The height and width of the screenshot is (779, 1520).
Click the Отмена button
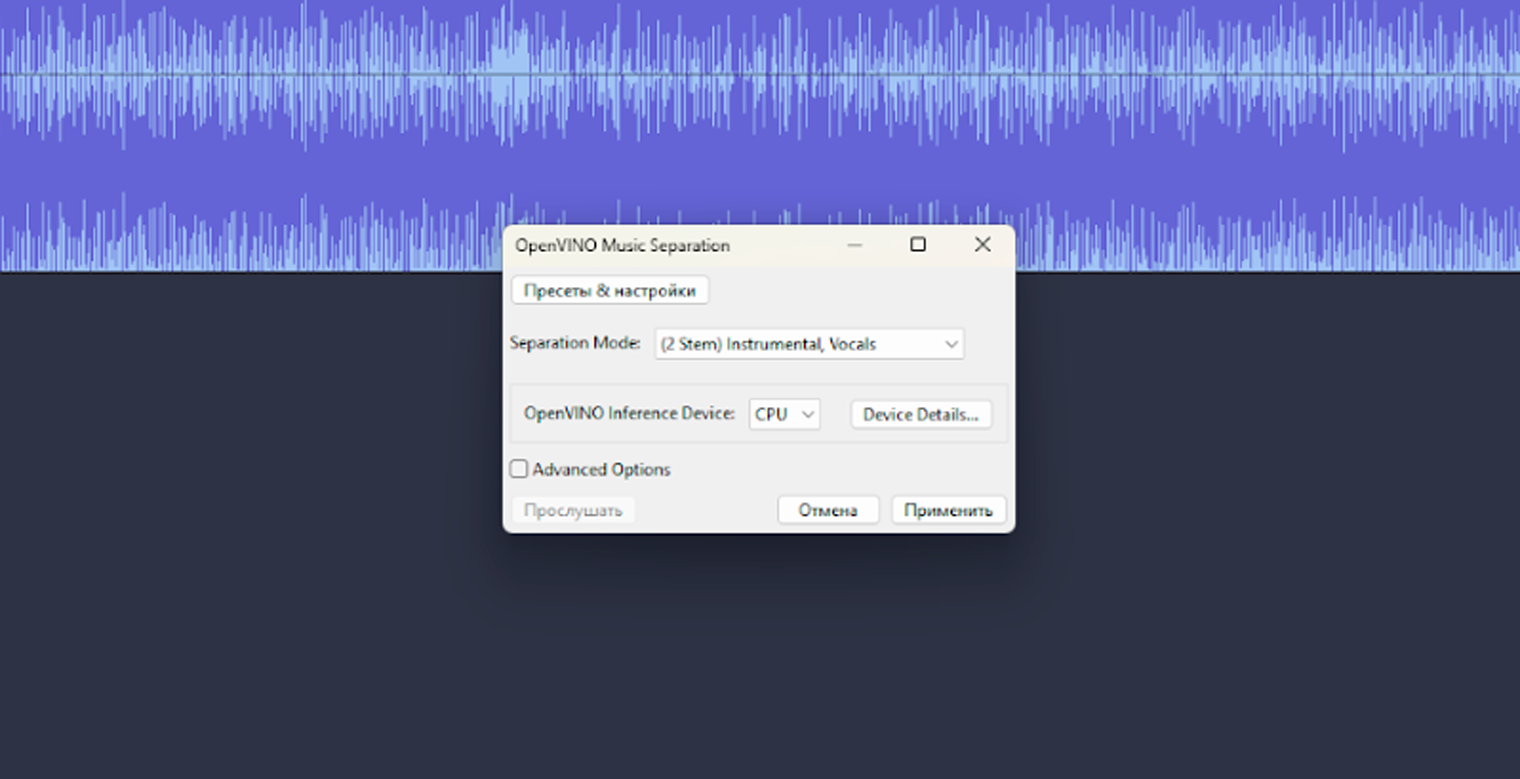828,510
